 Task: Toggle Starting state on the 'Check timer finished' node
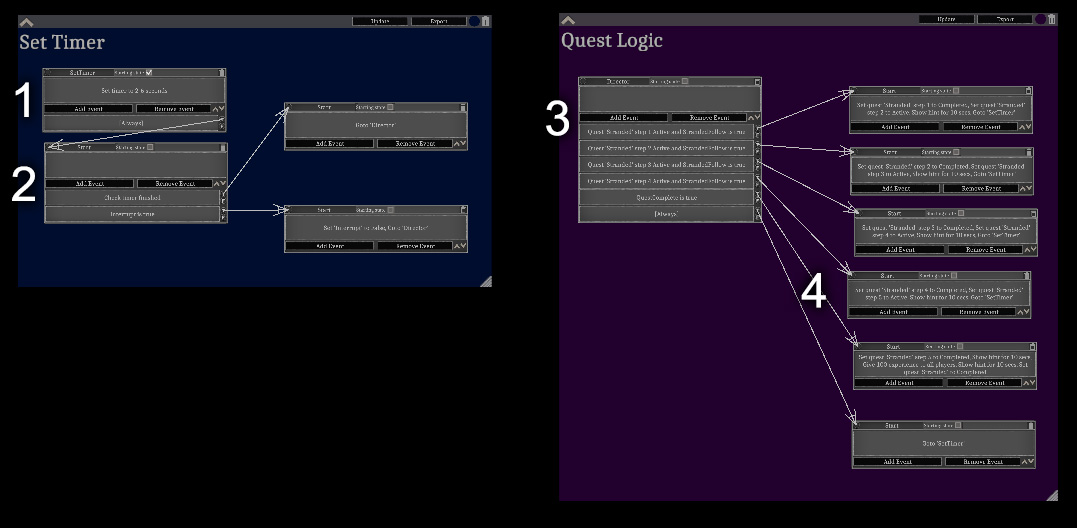click(x=150, y=147)
